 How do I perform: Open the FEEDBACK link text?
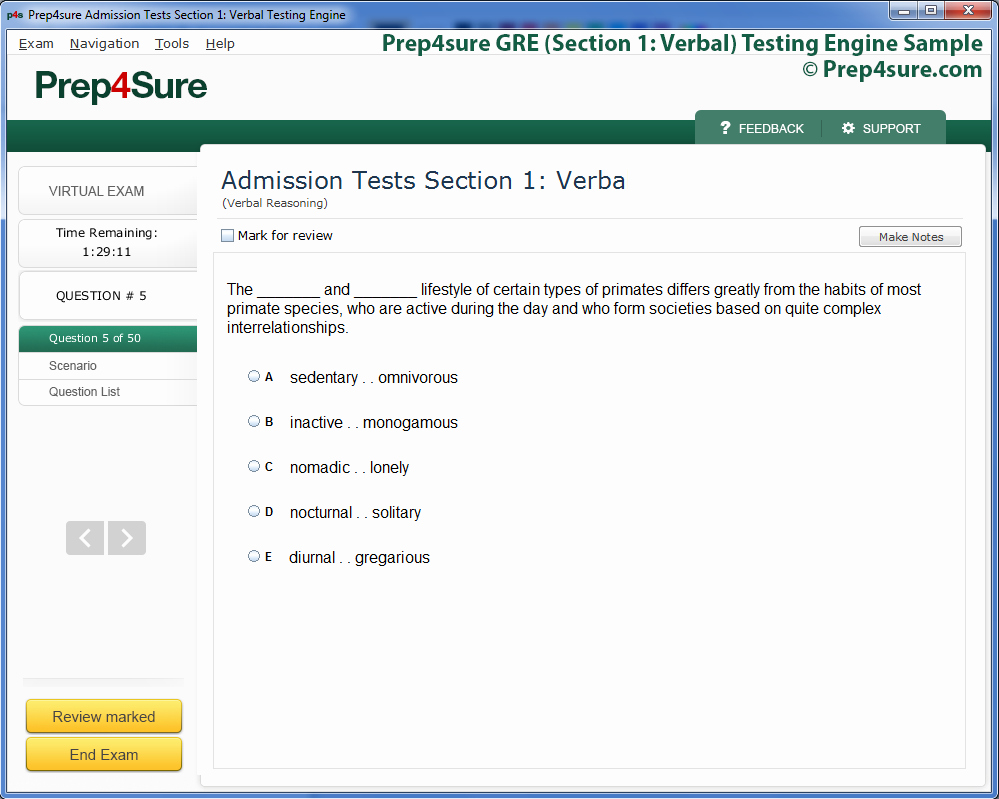771,129
